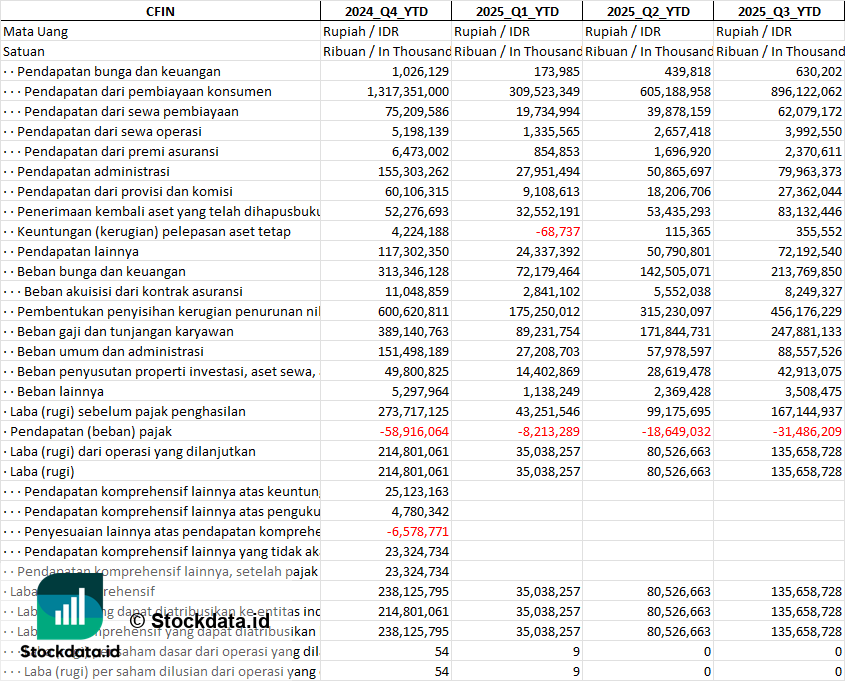Screen dimensions: 845x681
Task: Click the 2025_Q3_YTD column header
Action: pyautogui.click(x=779, y=11)
